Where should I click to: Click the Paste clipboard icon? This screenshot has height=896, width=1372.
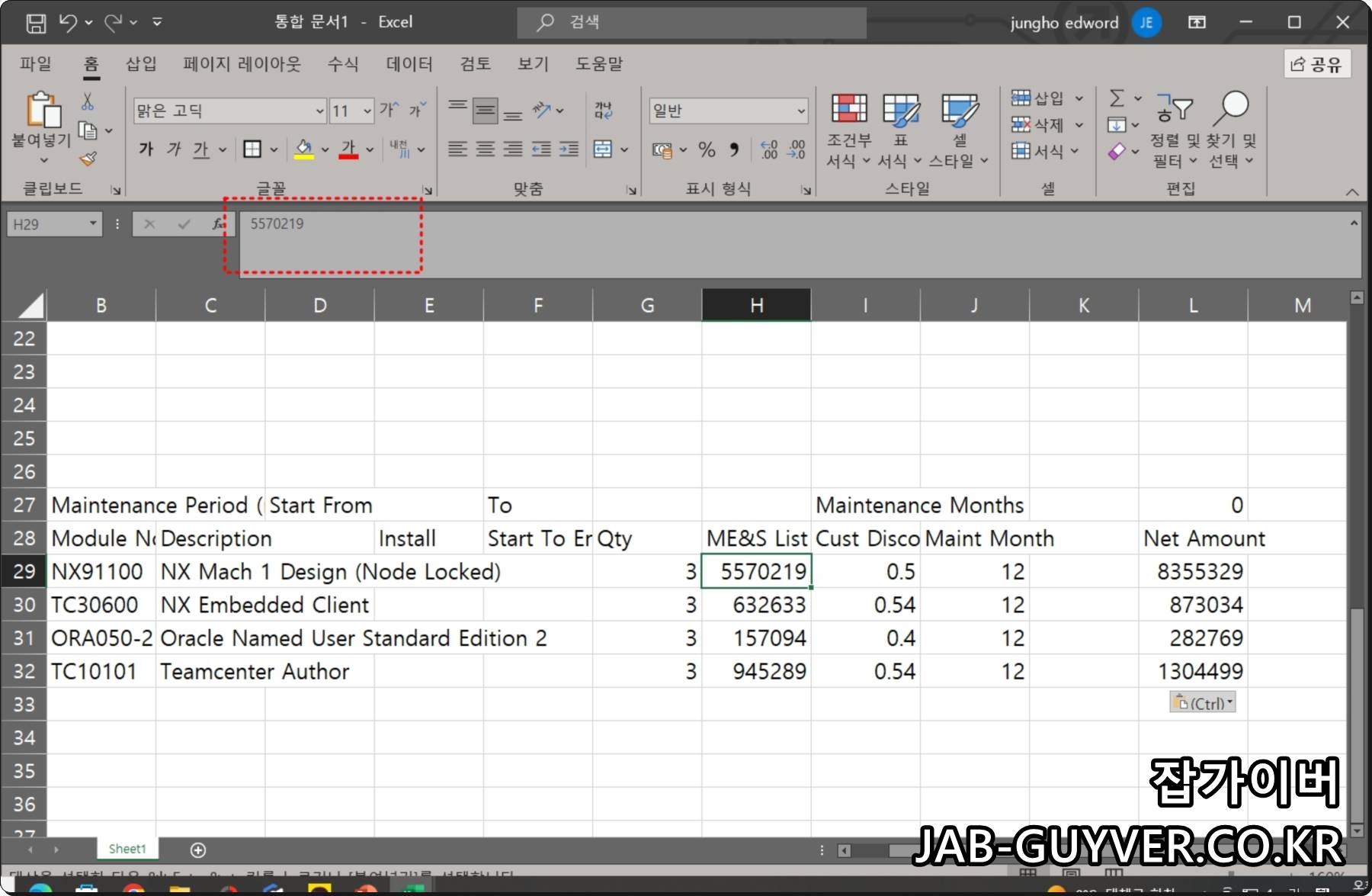[x=43, y=109]
